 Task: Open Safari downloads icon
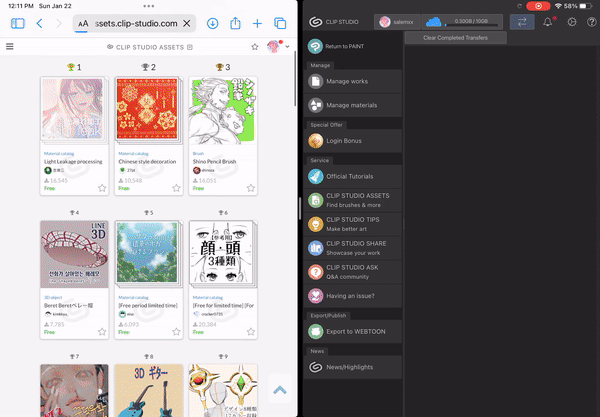212,23
